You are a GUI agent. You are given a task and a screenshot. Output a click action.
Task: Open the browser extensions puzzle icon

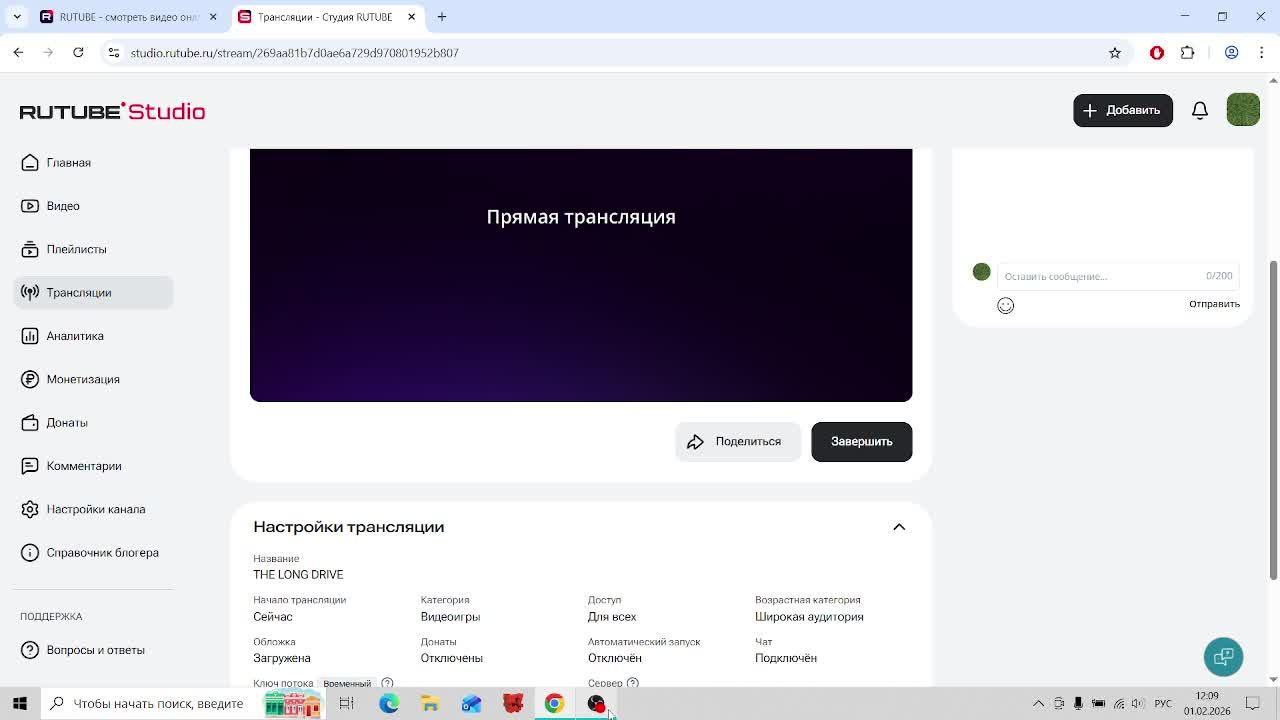coord(1188,53)
